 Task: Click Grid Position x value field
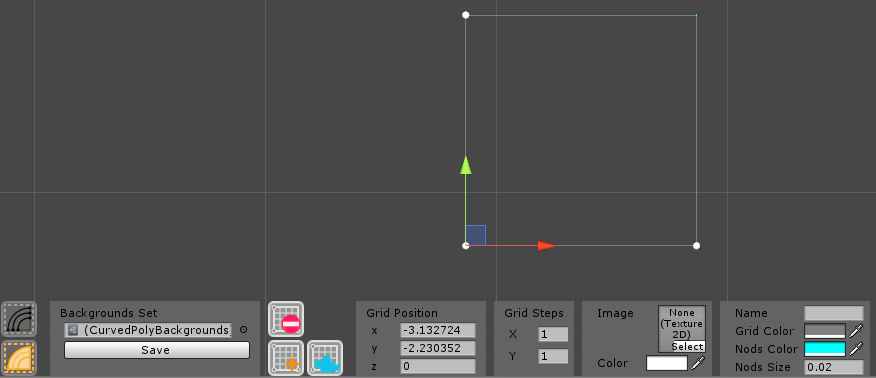[x=437, y=330]
